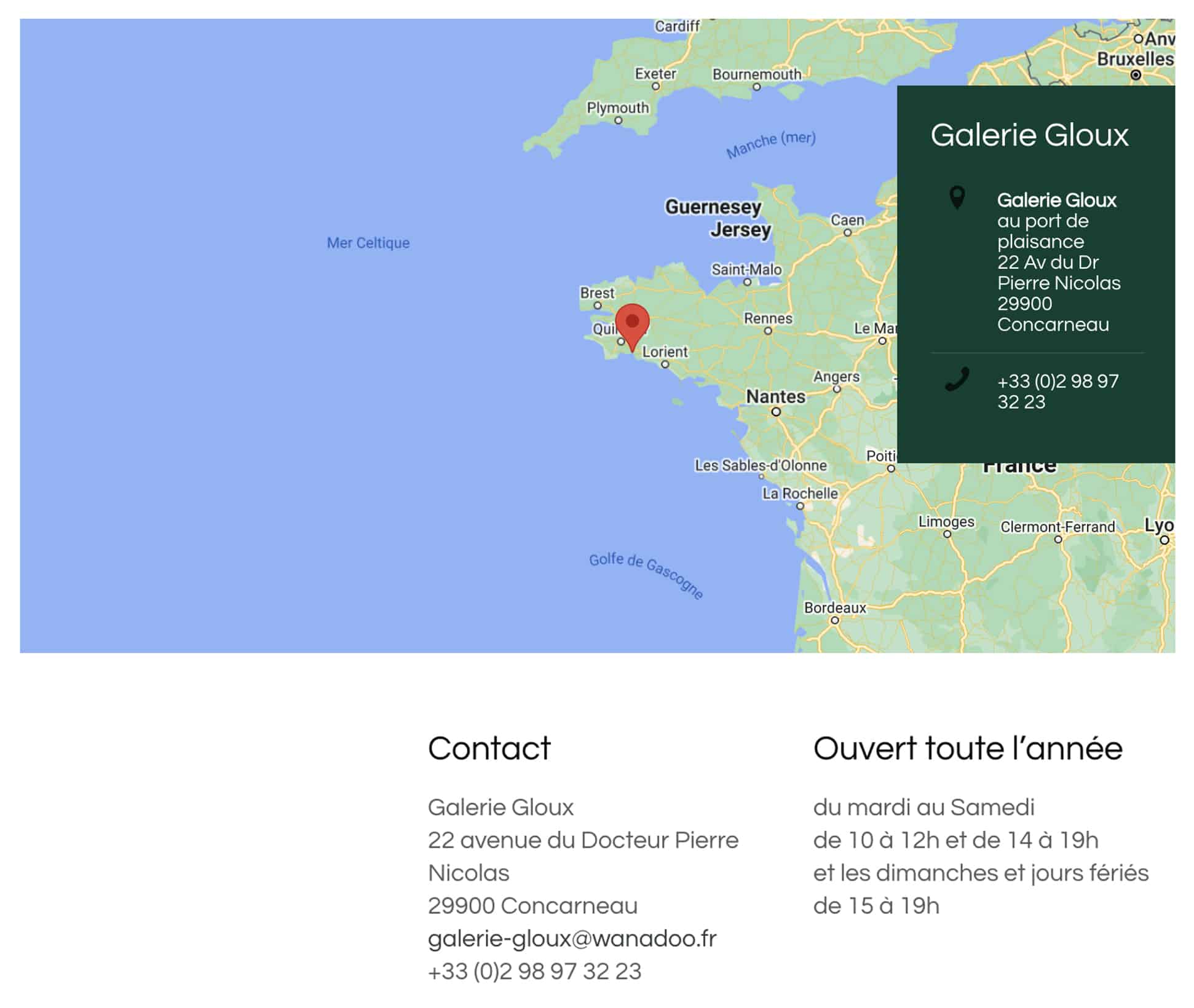The width and height of the screenshot is (1194, 1008).
Task: Click the Golfe de Gascogne label
Action: point(646,575)
